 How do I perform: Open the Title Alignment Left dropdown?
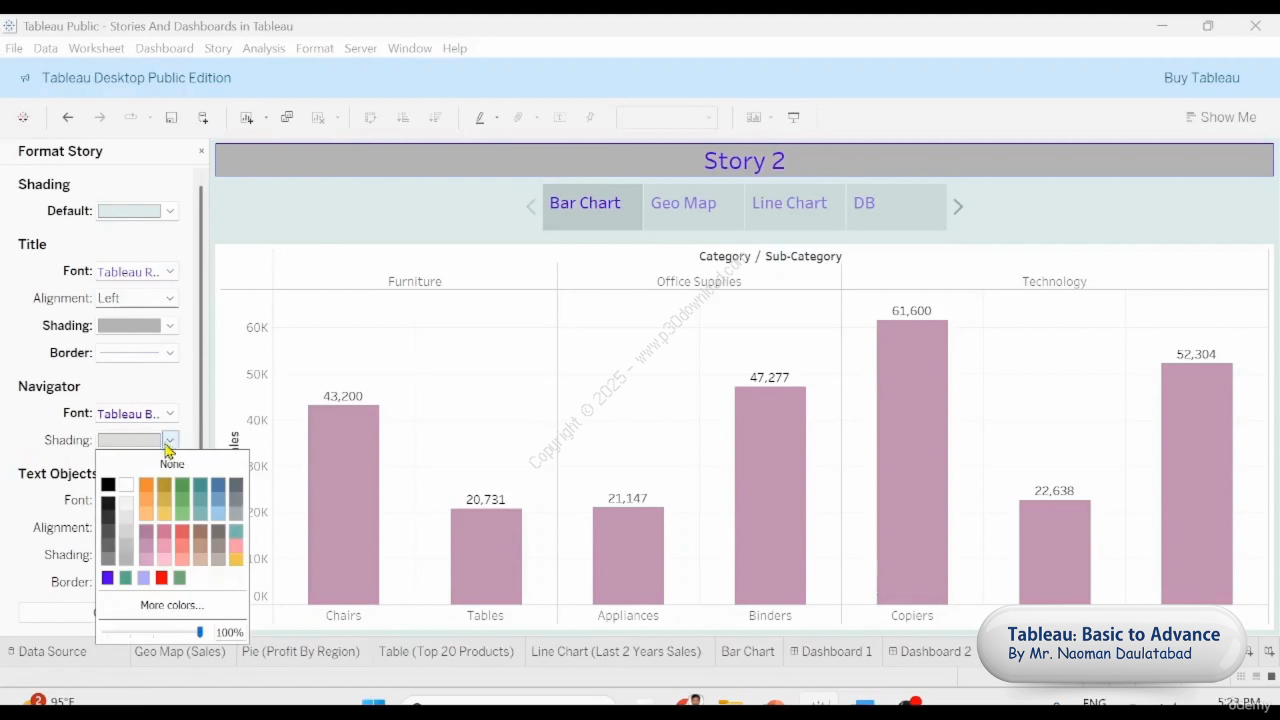coord(137,298)
